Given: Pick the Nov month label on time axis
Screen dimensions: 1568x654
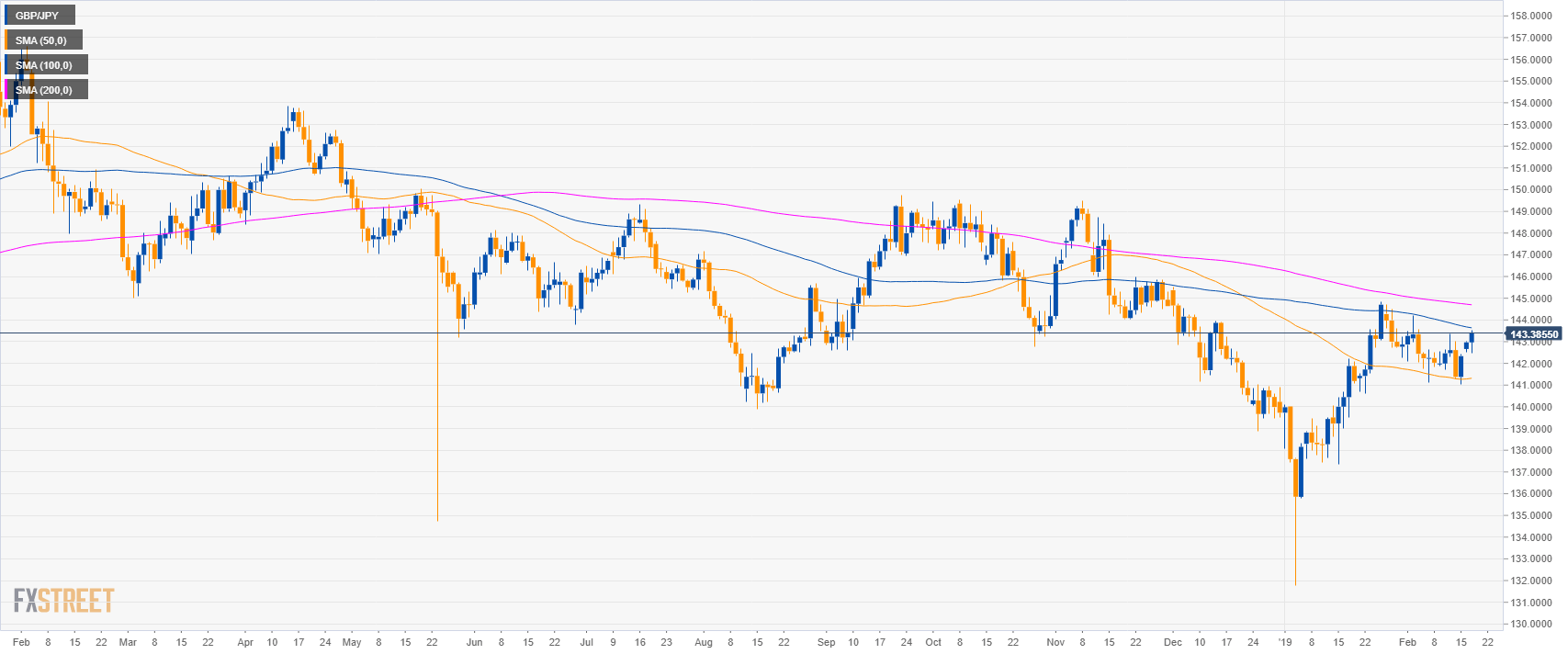Looking at the screenshot, I should pos(1055,642).
